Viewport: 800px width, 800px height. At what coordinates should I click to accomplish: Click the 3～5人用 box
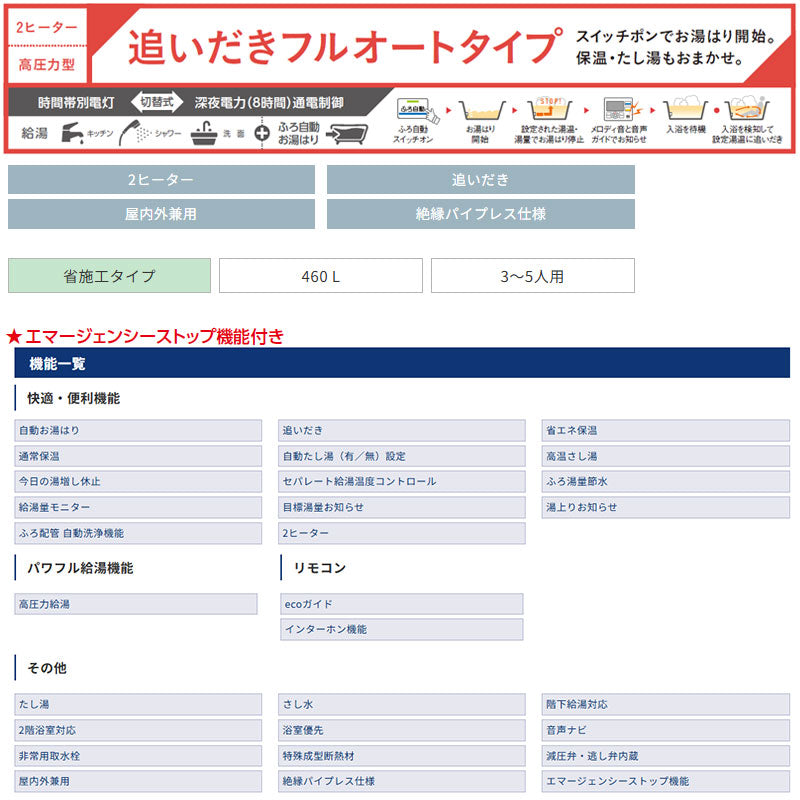point(533,276)
